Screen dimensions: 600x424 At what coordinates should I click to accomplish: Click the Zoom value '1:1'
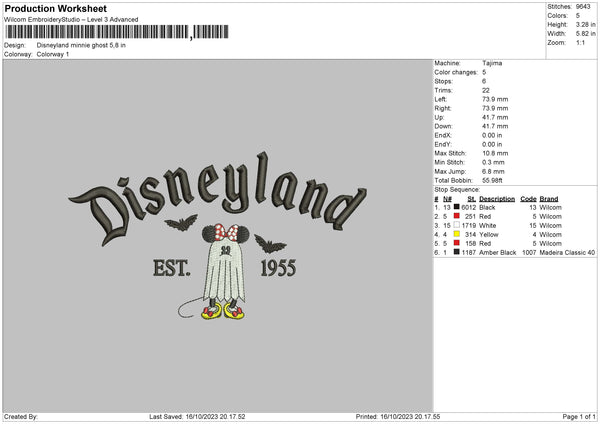580,42
